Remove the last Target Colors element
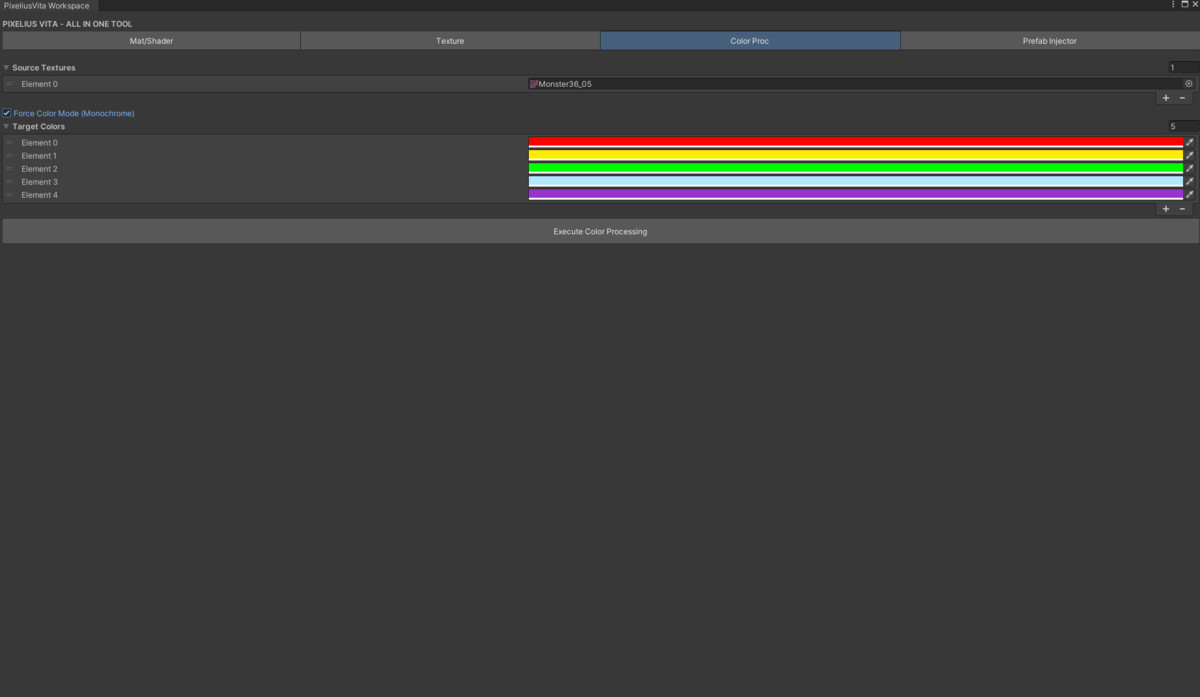Viewport: 1200px width, 697px height. click(1183, 209)
